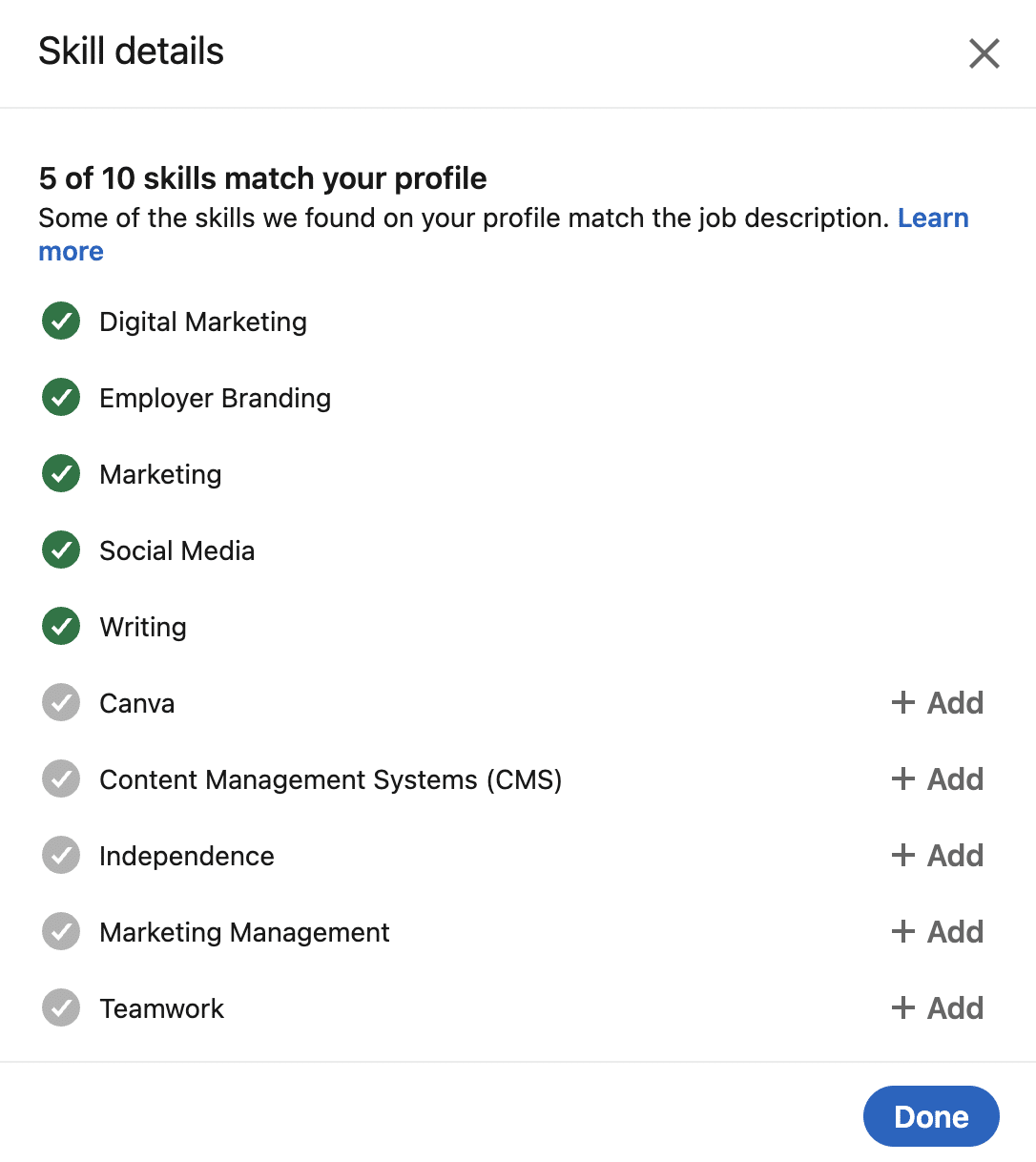Add Independence skill to profile
Image resolution: width=1036 pixels, height=1162 pixels.
(x=937, y=856)
